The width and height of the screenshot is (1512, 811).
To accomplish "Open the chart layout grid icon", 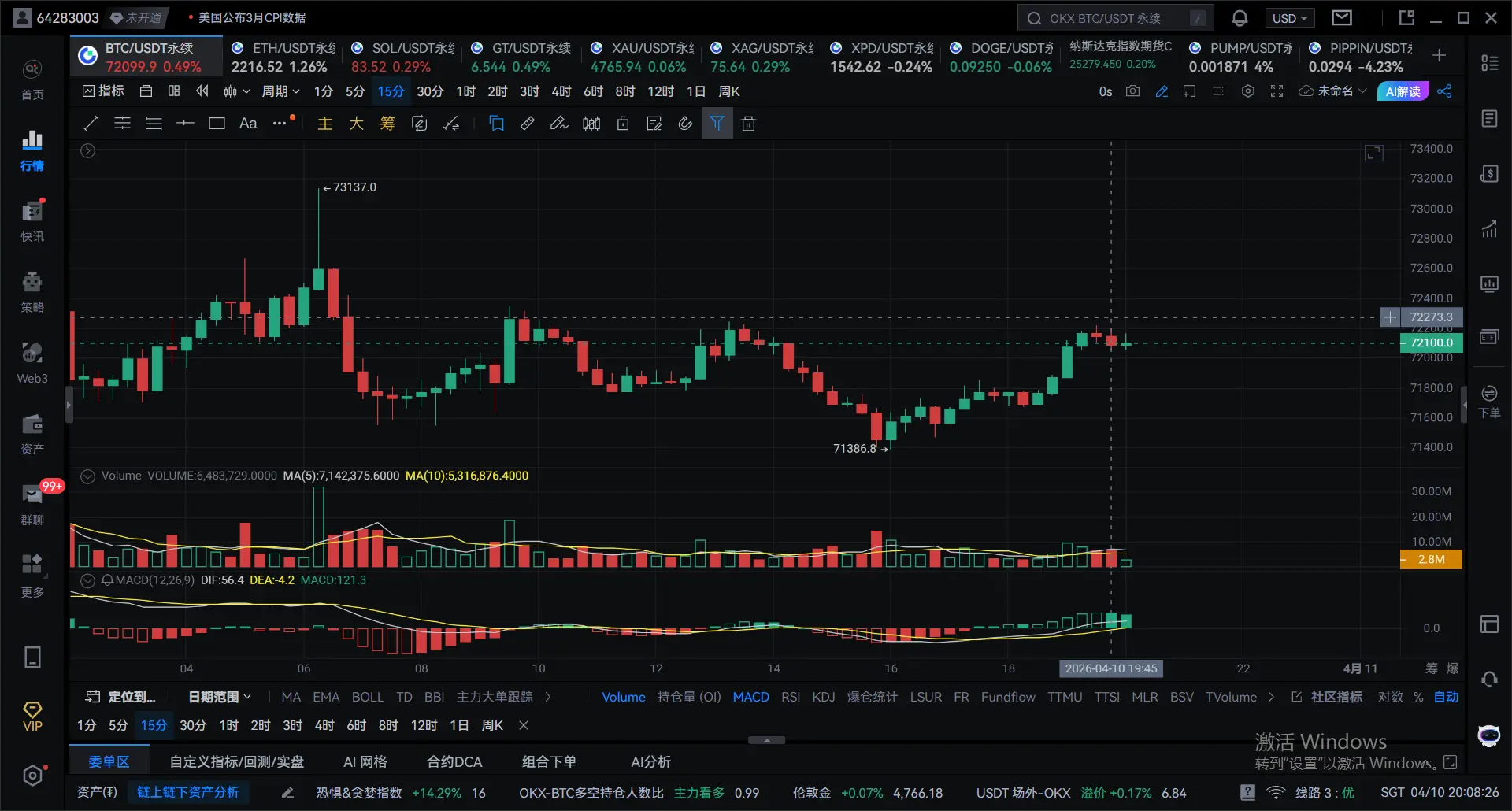I will point(174,91).
